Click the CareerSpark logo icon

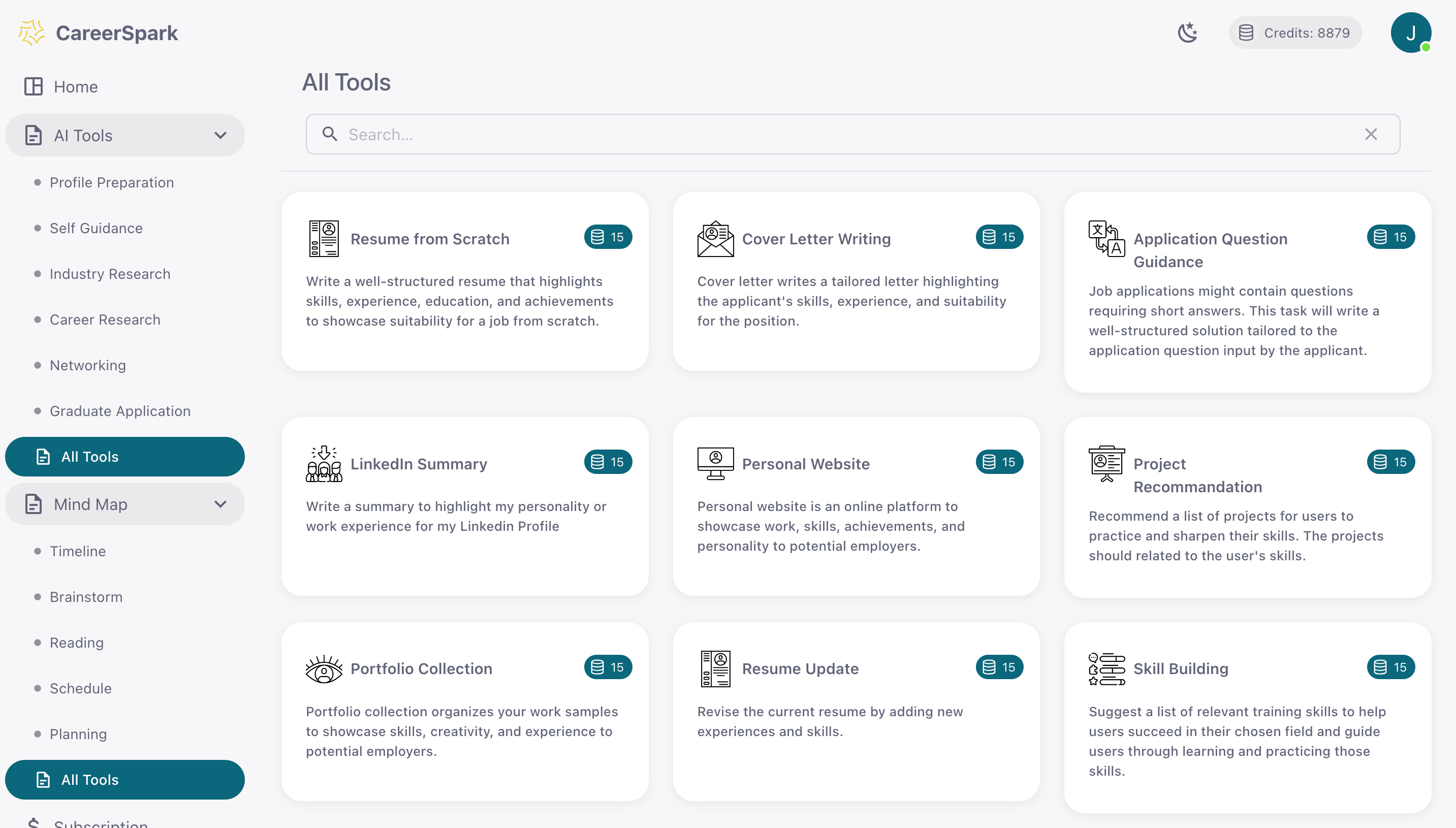tap(31, 33)
